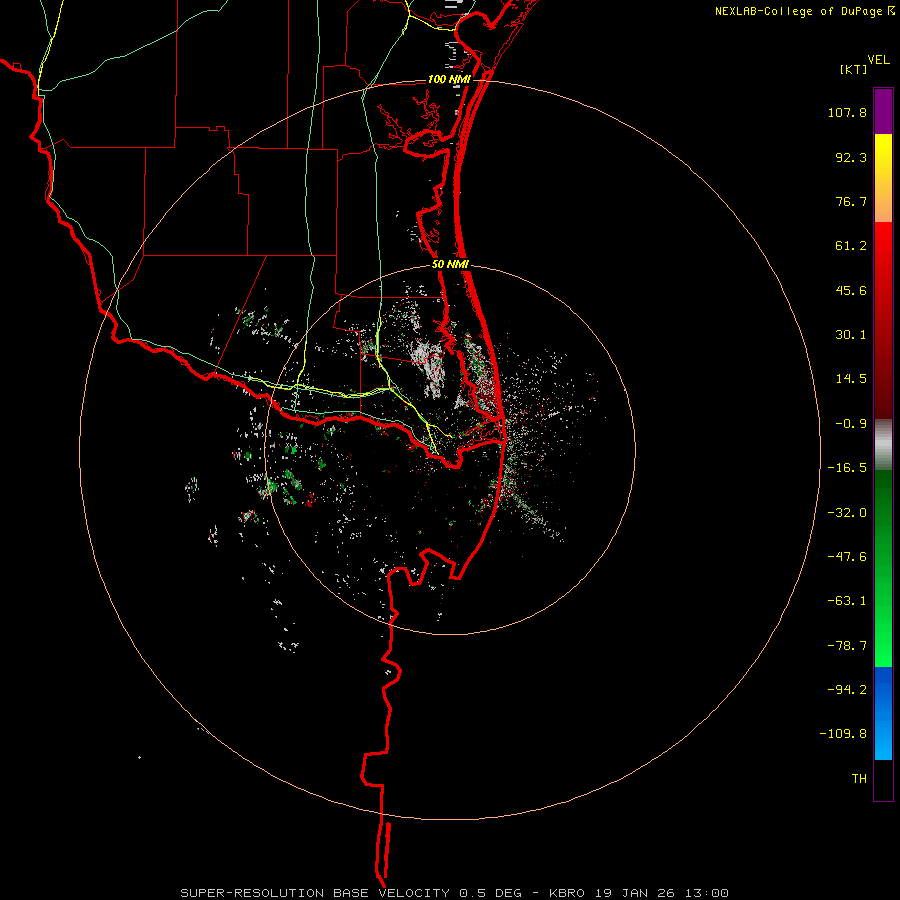Click the -47.6 velocity scale value
Viewport: 900px width, 900px height.
[x=847, y=557]
